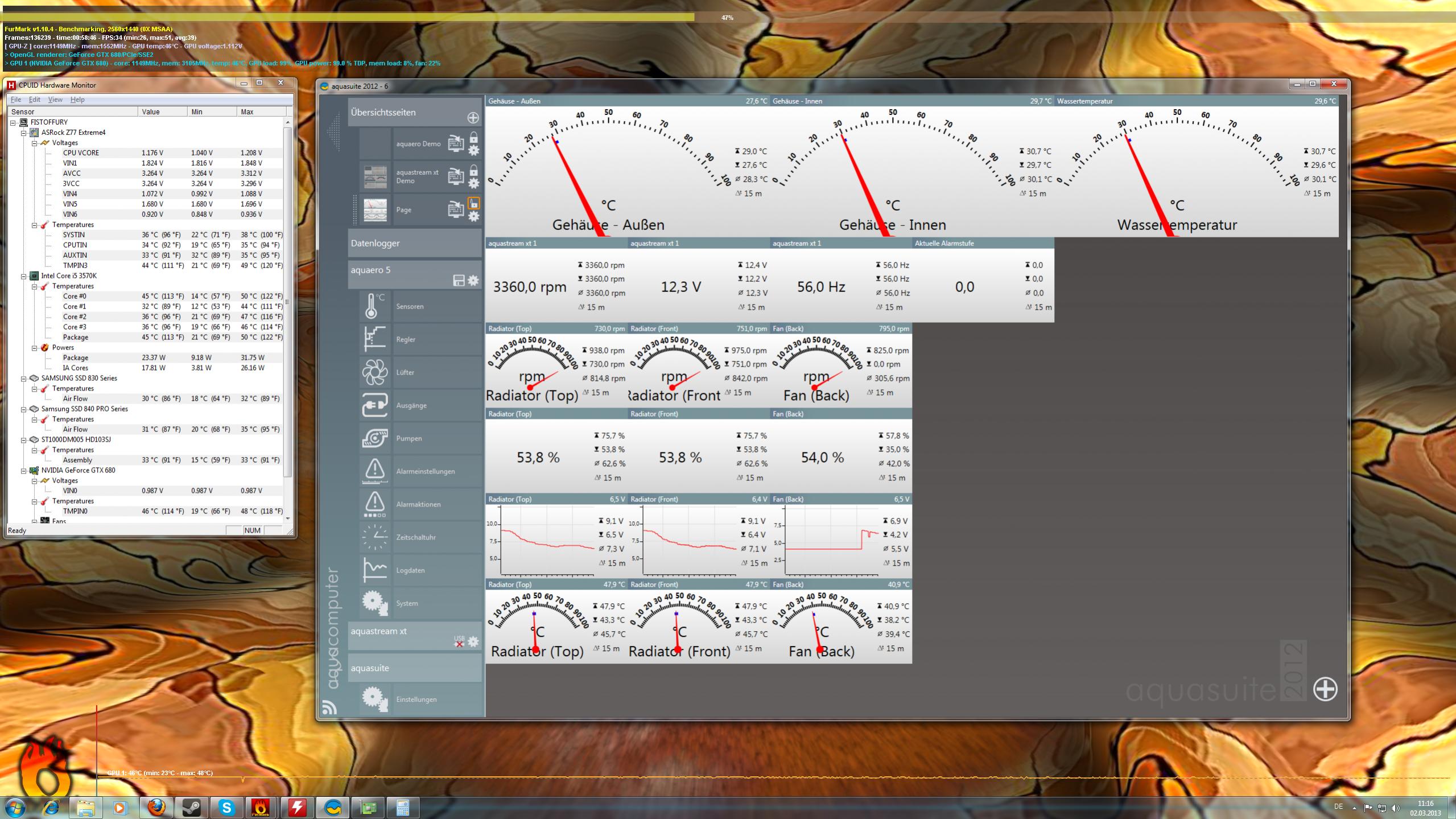This screenshot has width=1456, height=819.
Task: Collapse the Intel Core i5 3570K tree node
Action: point(24,276)
